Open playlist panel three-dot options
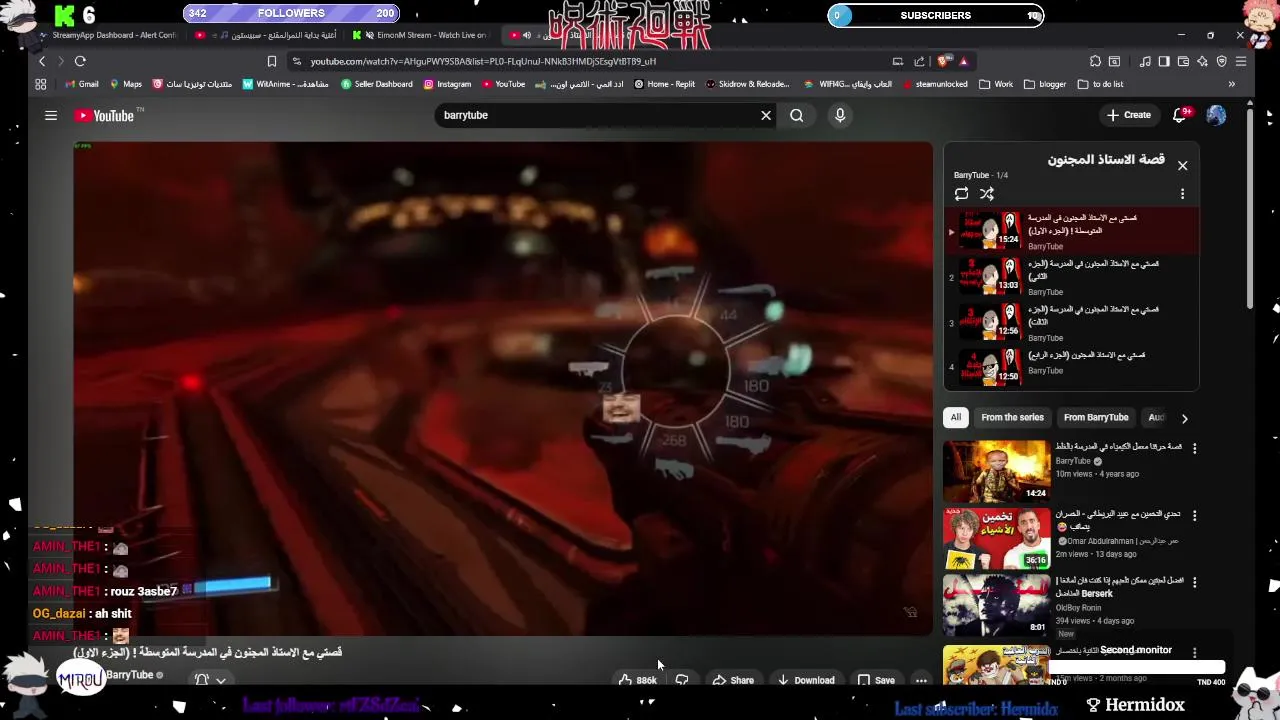The image size is (1280, 720). point(1182,194)
